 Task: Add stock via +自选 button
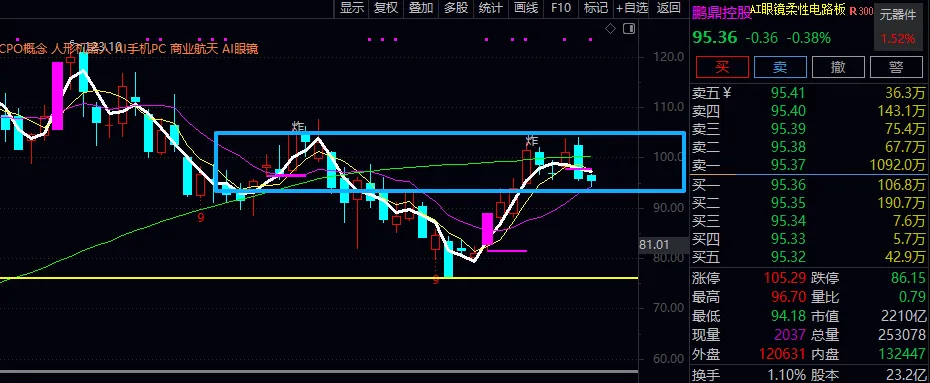coord(632,8)
